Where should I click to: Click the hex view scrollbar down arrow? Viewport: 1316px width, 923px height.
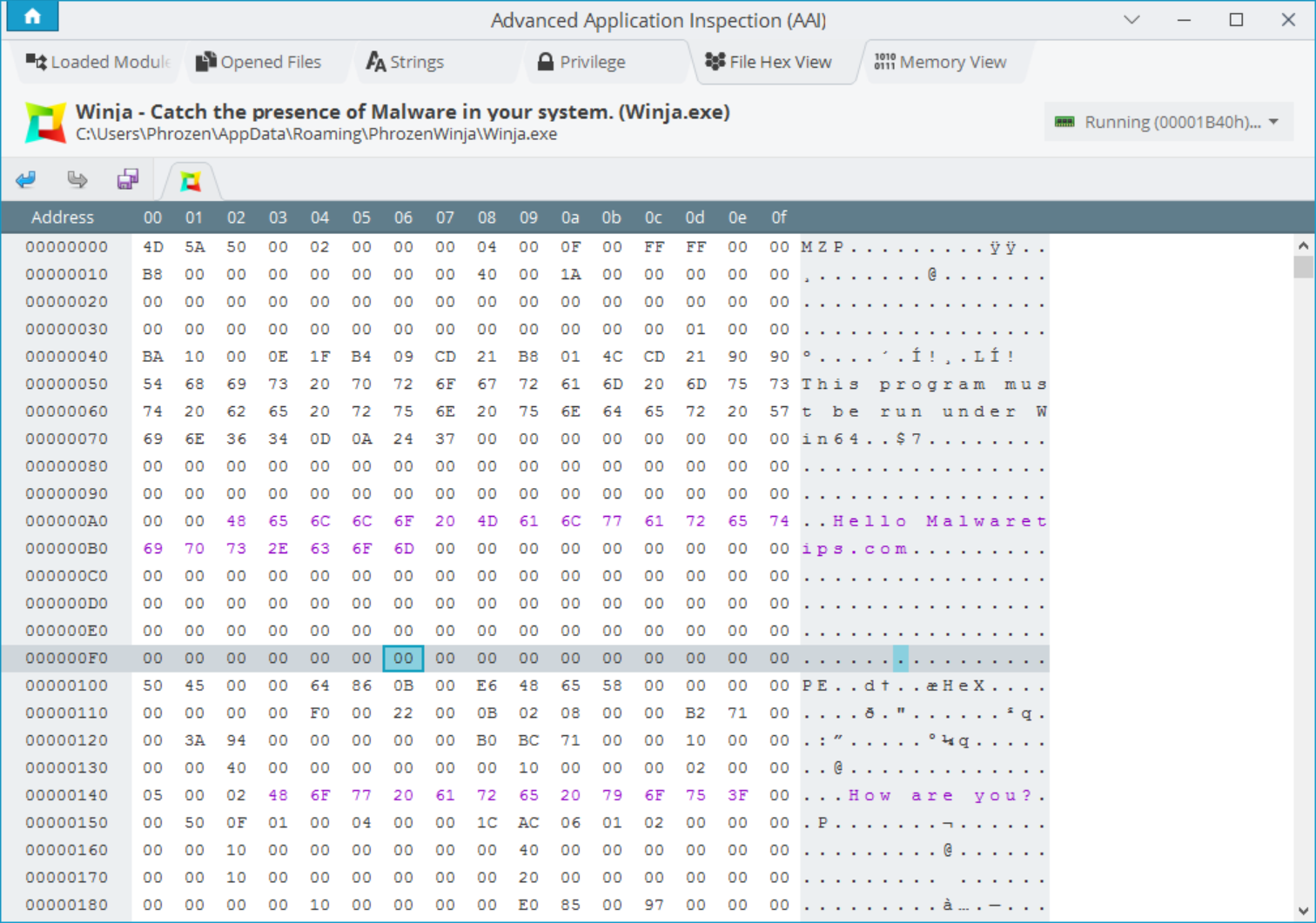1303,911
